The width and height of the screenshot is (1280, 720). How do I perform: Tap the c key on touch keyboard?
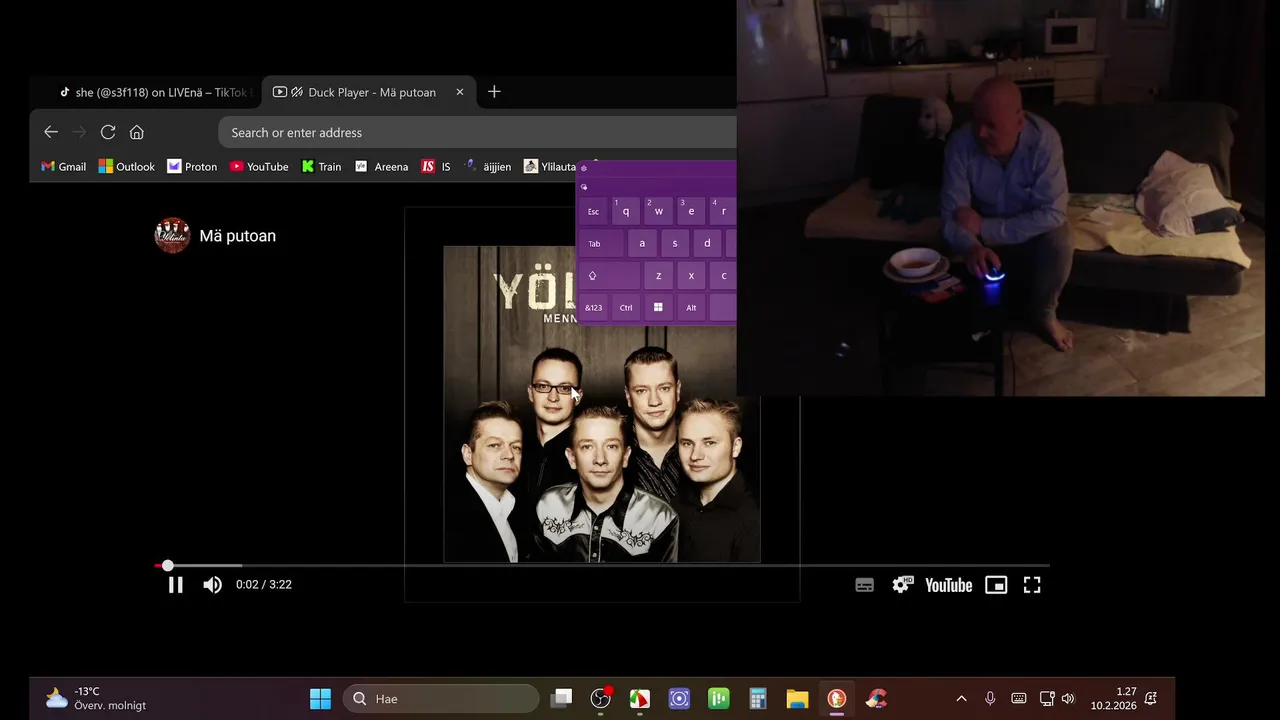pyautogui.click(x=723, y=275)
